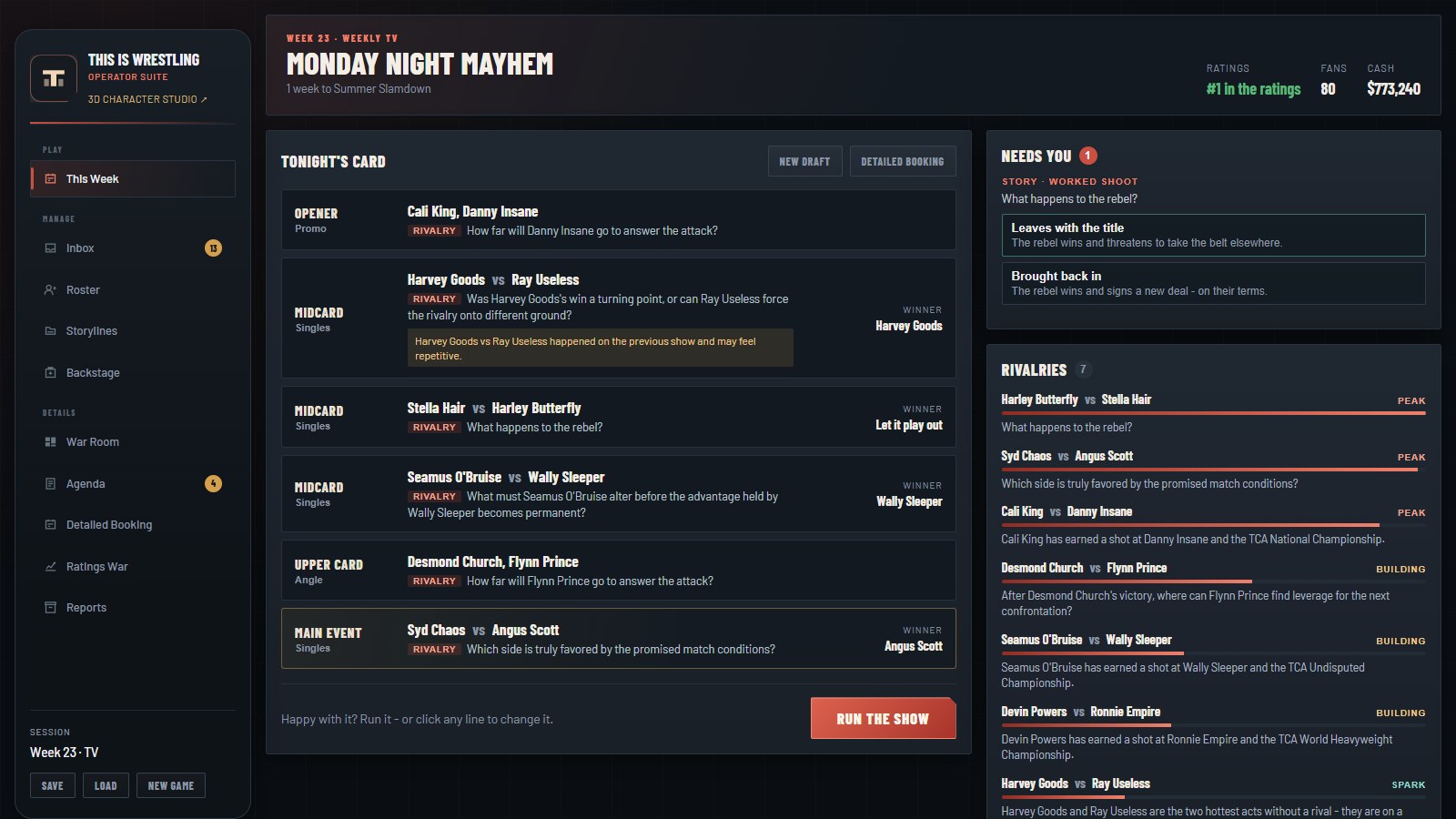1456x819 pixels.
Task: Open the 3D Character Studio link
Action: tap(147, 99)
